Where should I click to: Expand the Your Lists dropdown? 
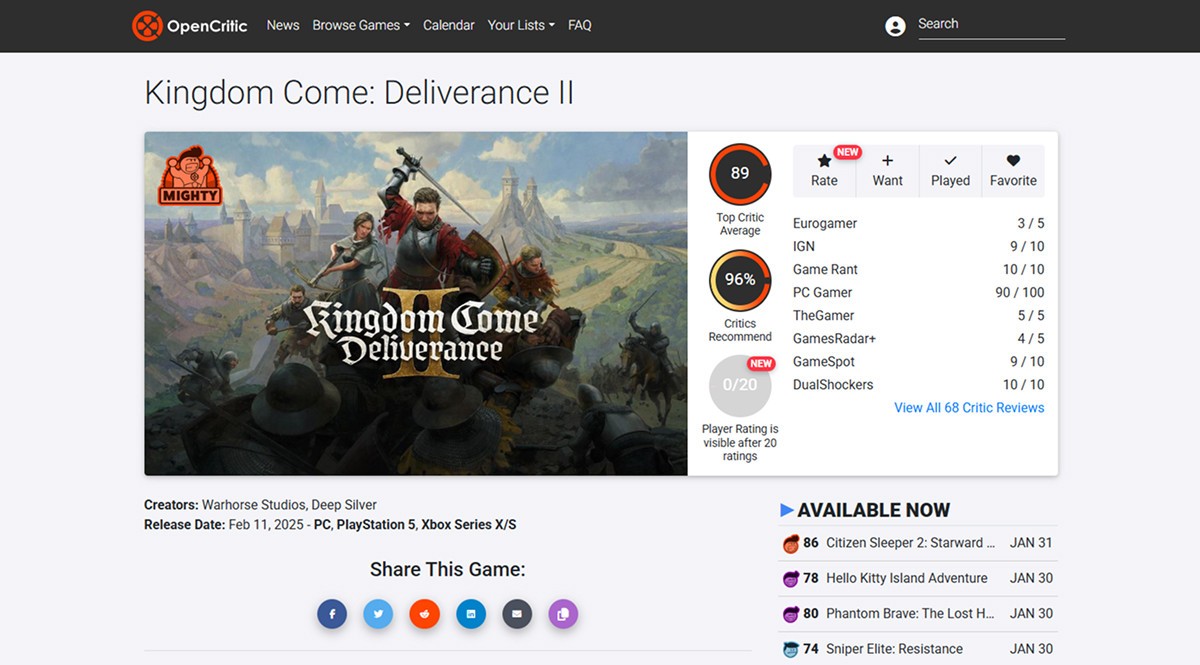click(521, 25)
